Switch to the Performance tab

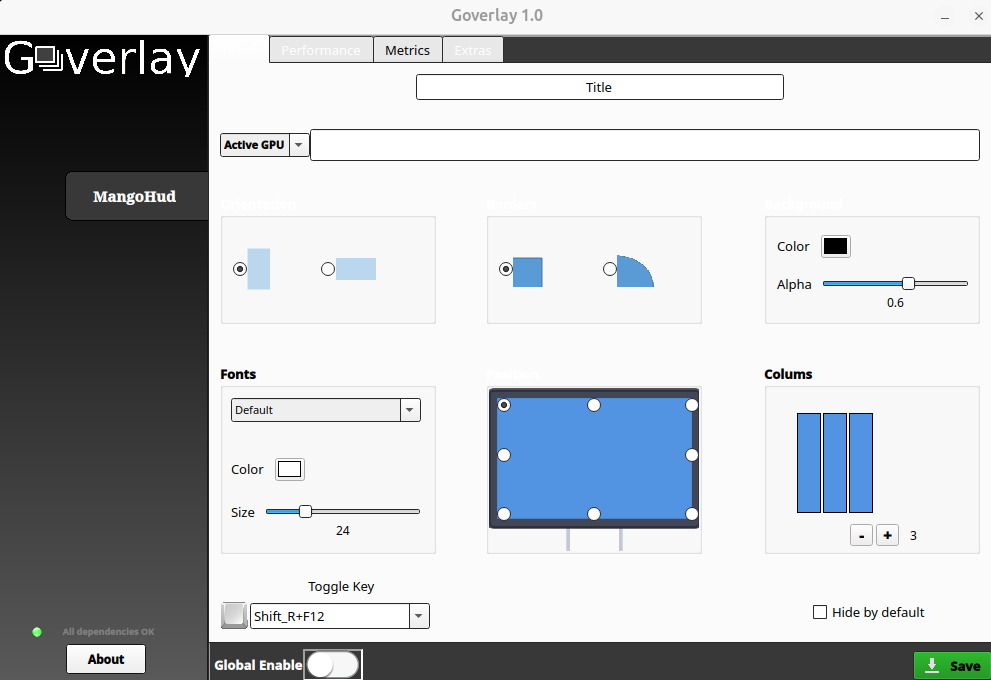[x=321, y=50]
